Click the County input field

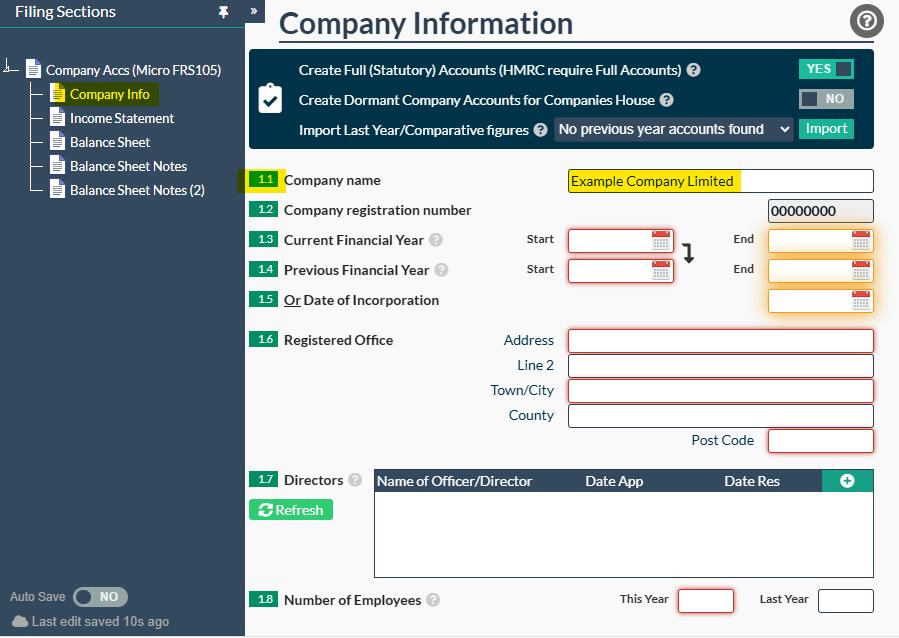pyautogui.click(x=721, y=416)
